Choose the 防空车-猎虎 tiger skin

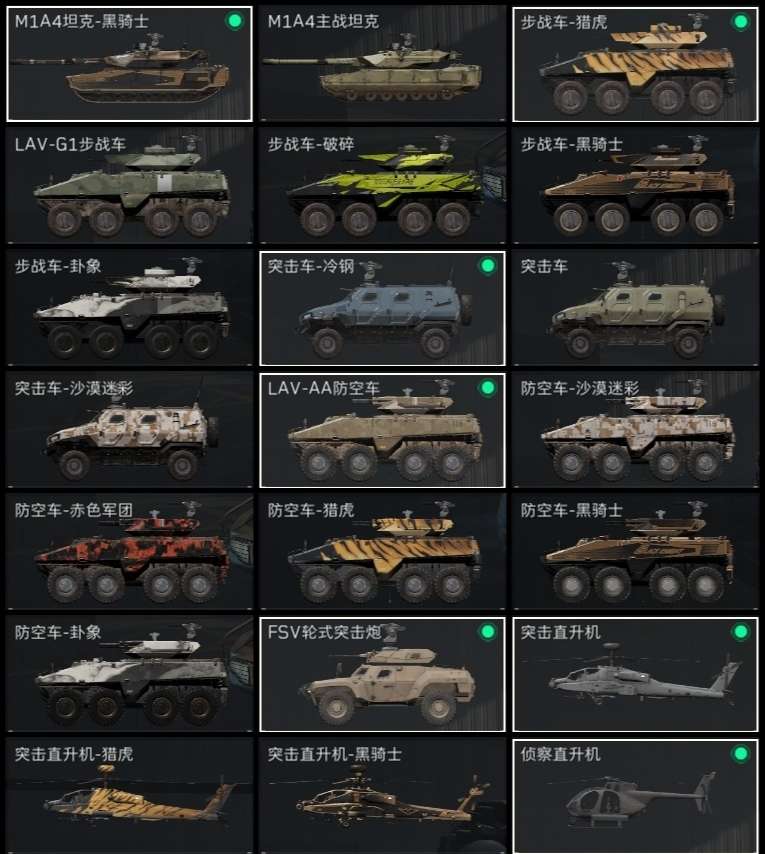[x=382, y=552]
